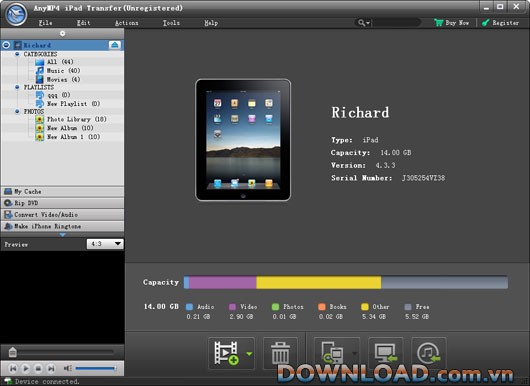
Task: Open the Make iPhone Ringtone panel
Action: pos(62,226)
